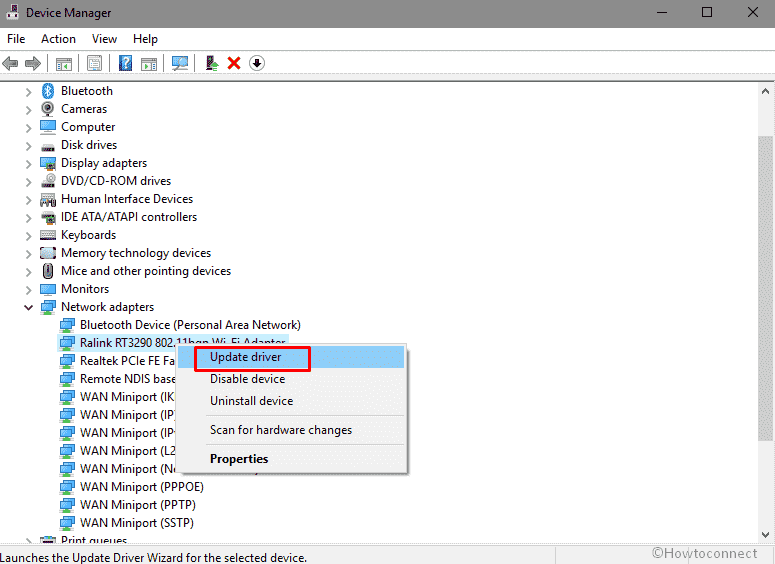Click the red X Uninstall device icon
The width and height of the screenshot is (775, 564).
tap(234, 63)
